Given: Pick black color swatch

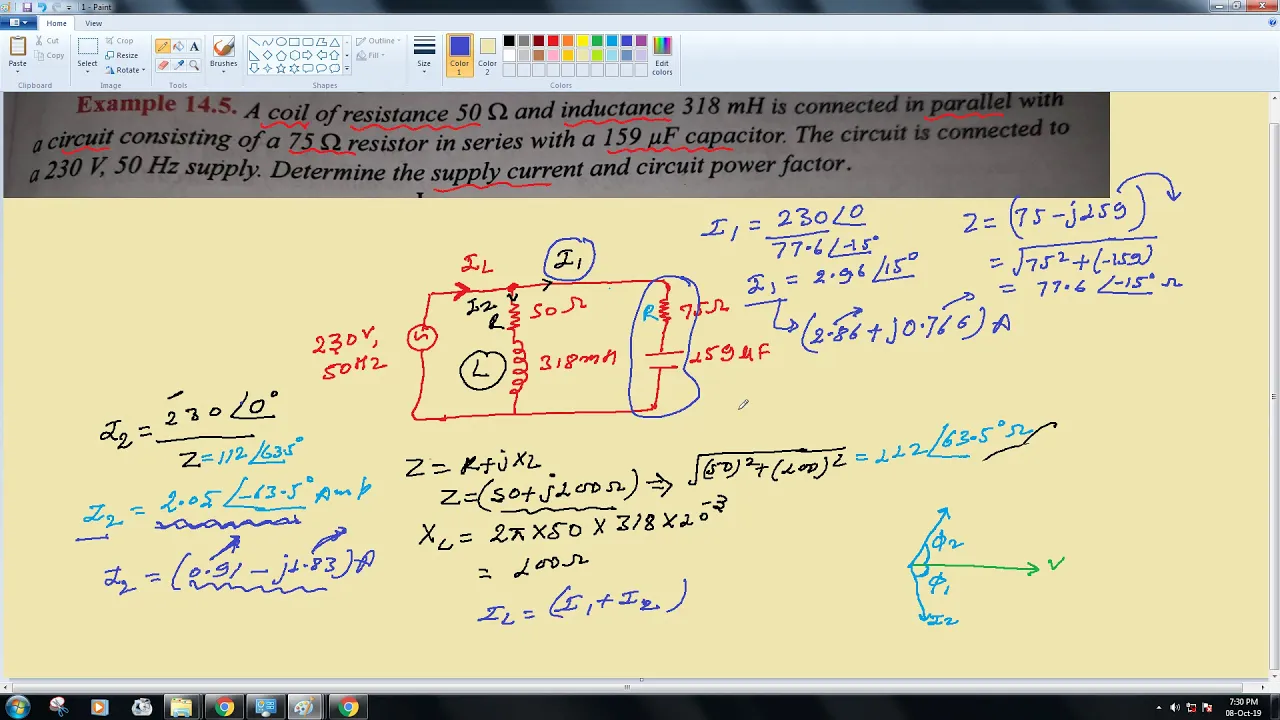Looking at the screenshot, I should coord(509,41).
